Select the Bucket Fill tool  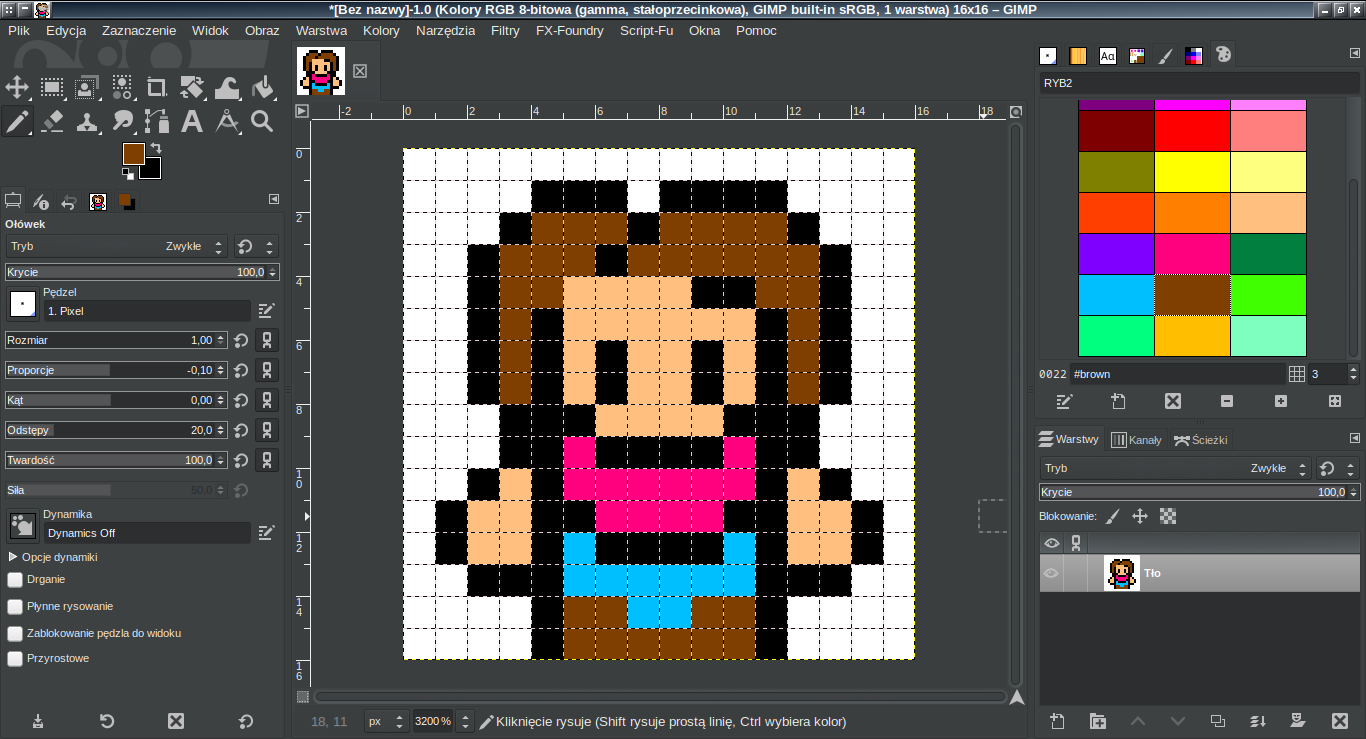[262, 87]
